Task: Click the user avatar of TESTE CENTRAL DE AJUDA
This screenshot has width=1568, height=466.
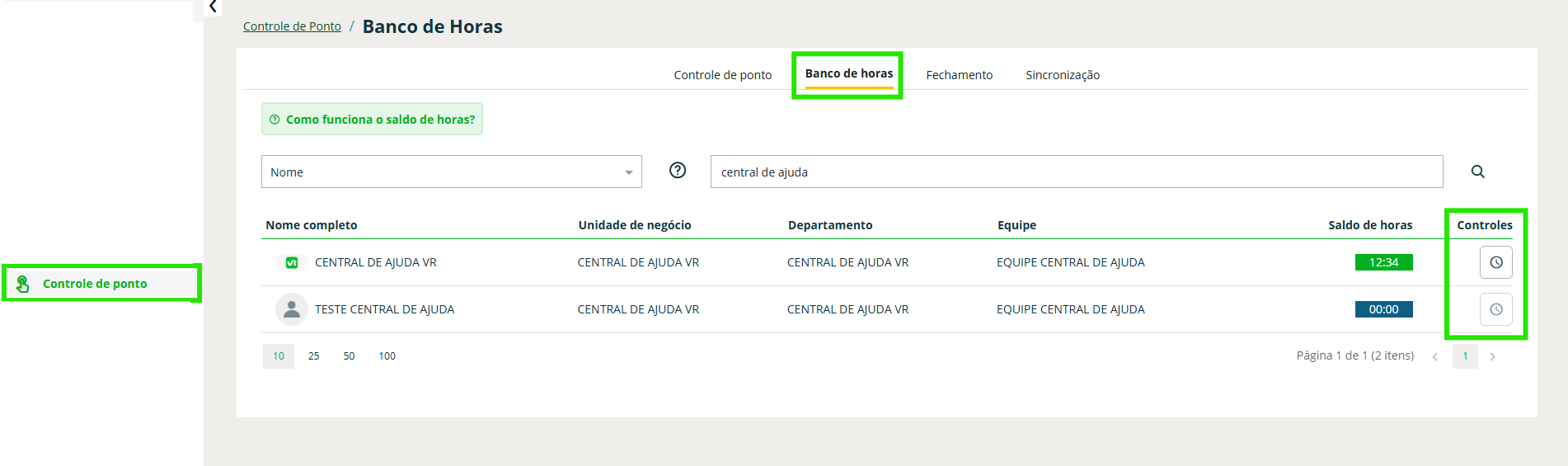Action: pos(292,309)
